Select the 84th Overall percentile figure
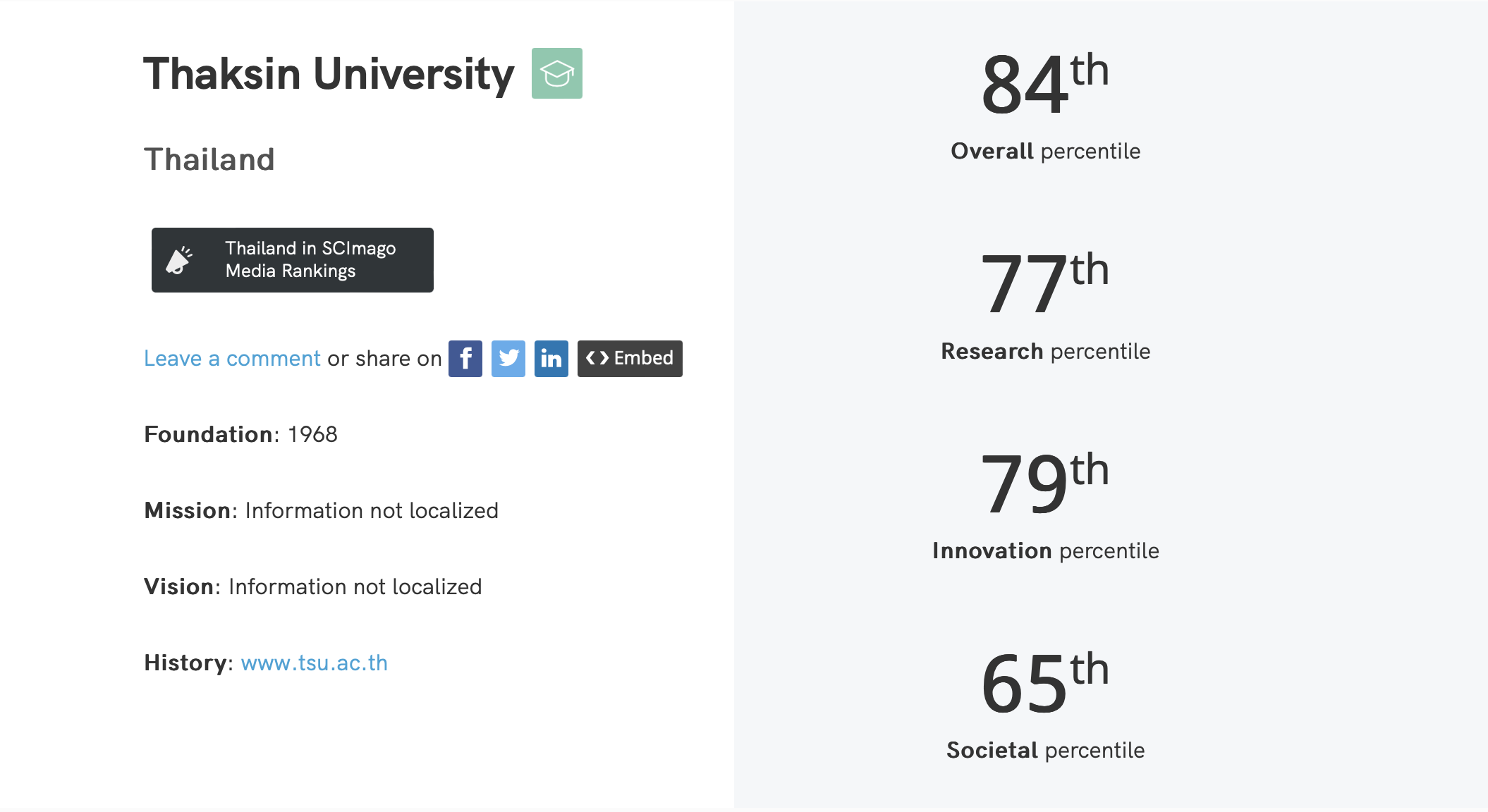The image size is (1488, 812). tap(1044, 85)
